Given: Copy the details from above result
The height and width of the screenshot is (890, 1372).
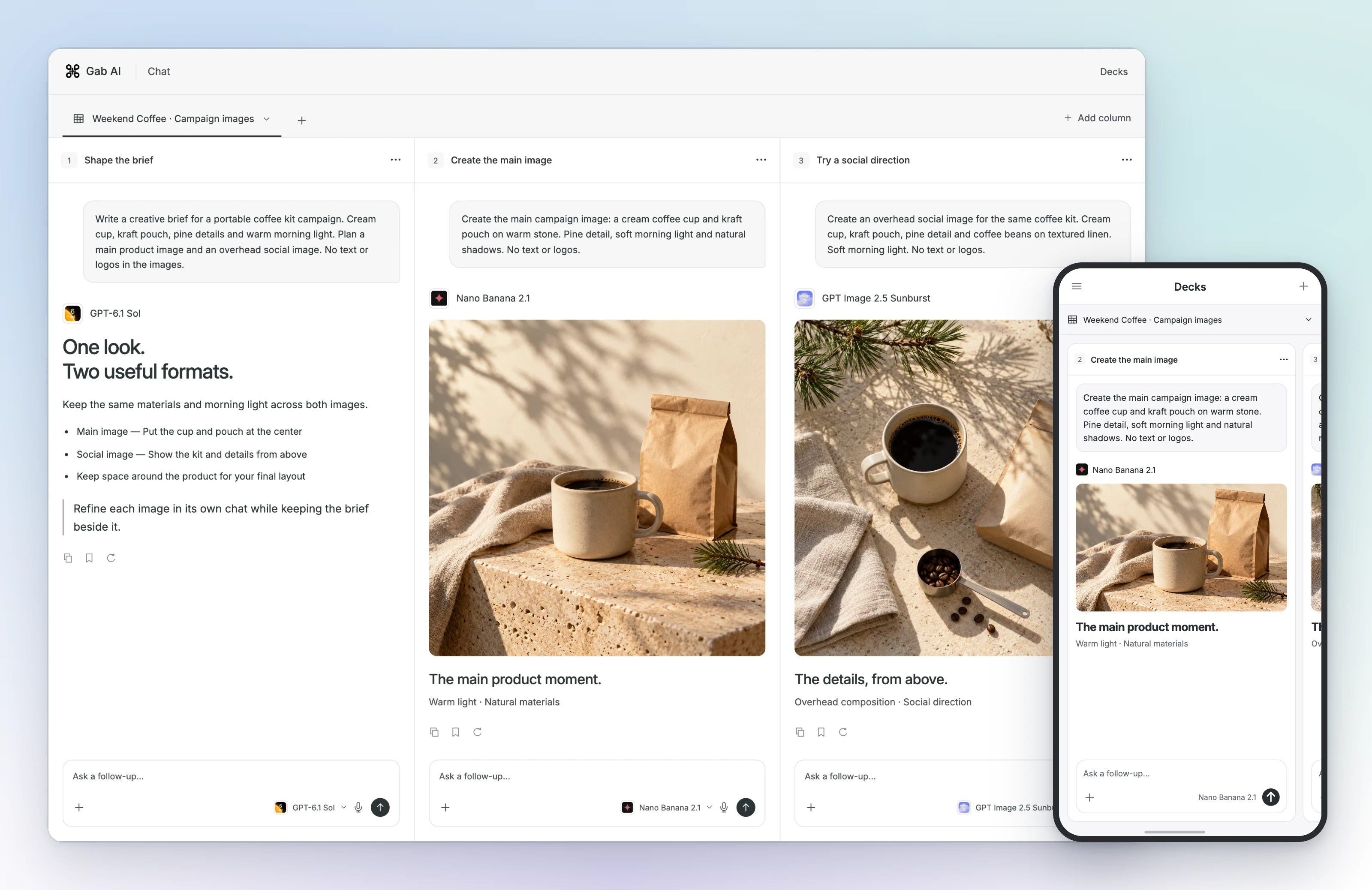Looking at the screenshot, I should coord(800,731).
